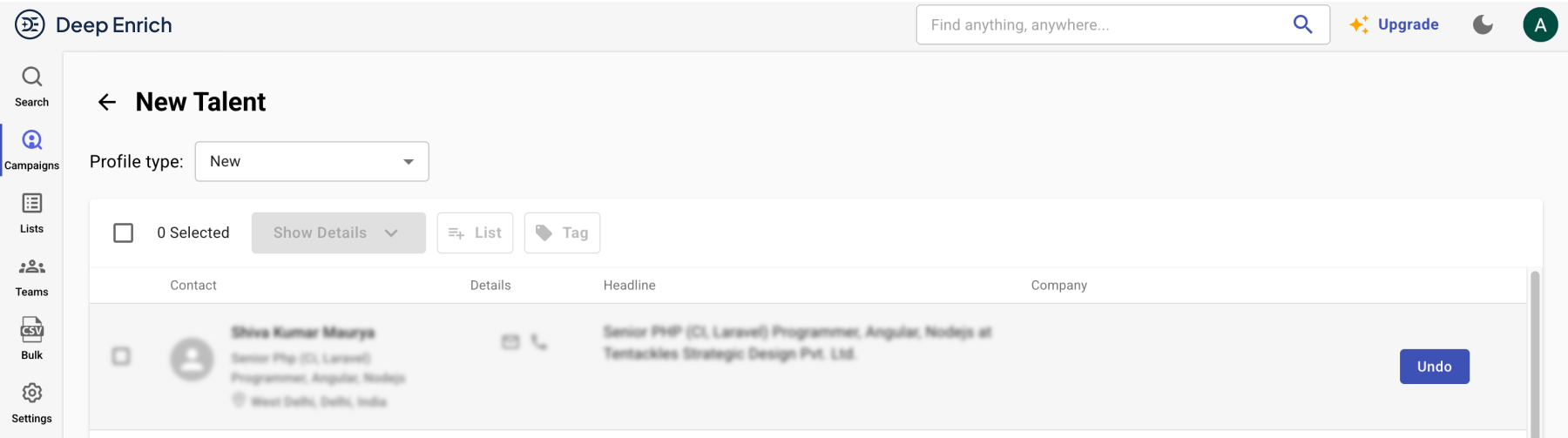Open Bulk CSV from the sidebar

click(x=32, y=339)
